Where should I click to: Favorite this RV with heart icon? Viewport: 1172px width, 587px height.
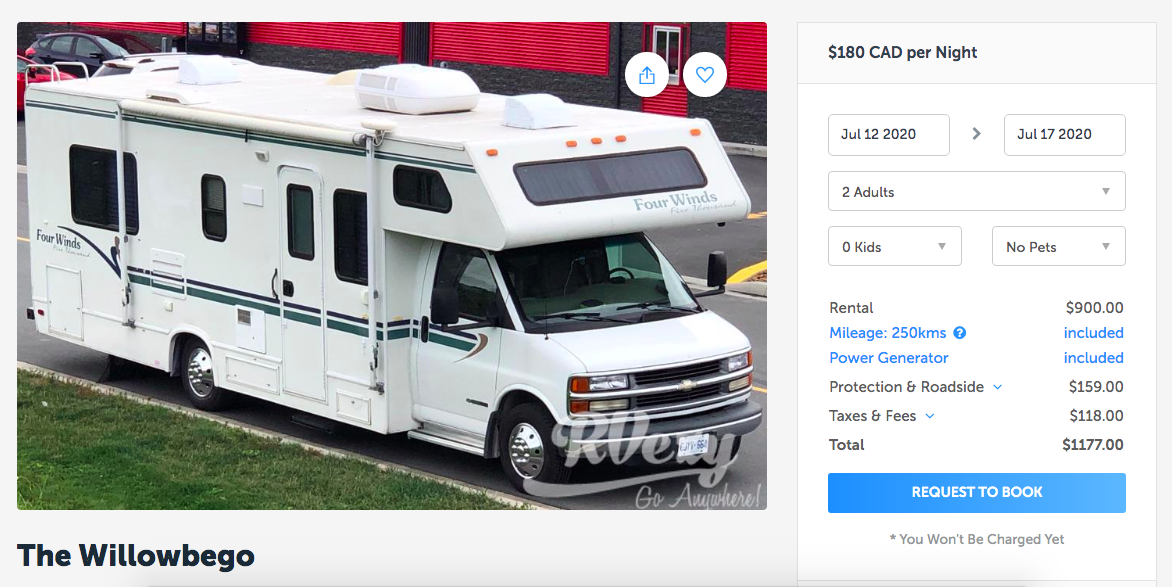[x=705, y=75]
